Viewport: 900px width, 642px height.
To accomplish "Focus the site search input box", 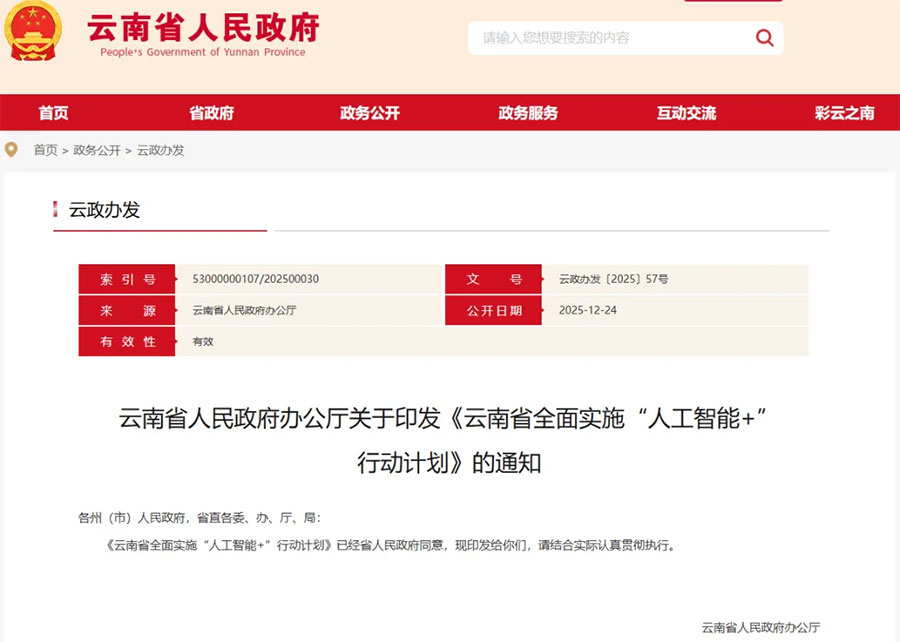I will (610, 38).
